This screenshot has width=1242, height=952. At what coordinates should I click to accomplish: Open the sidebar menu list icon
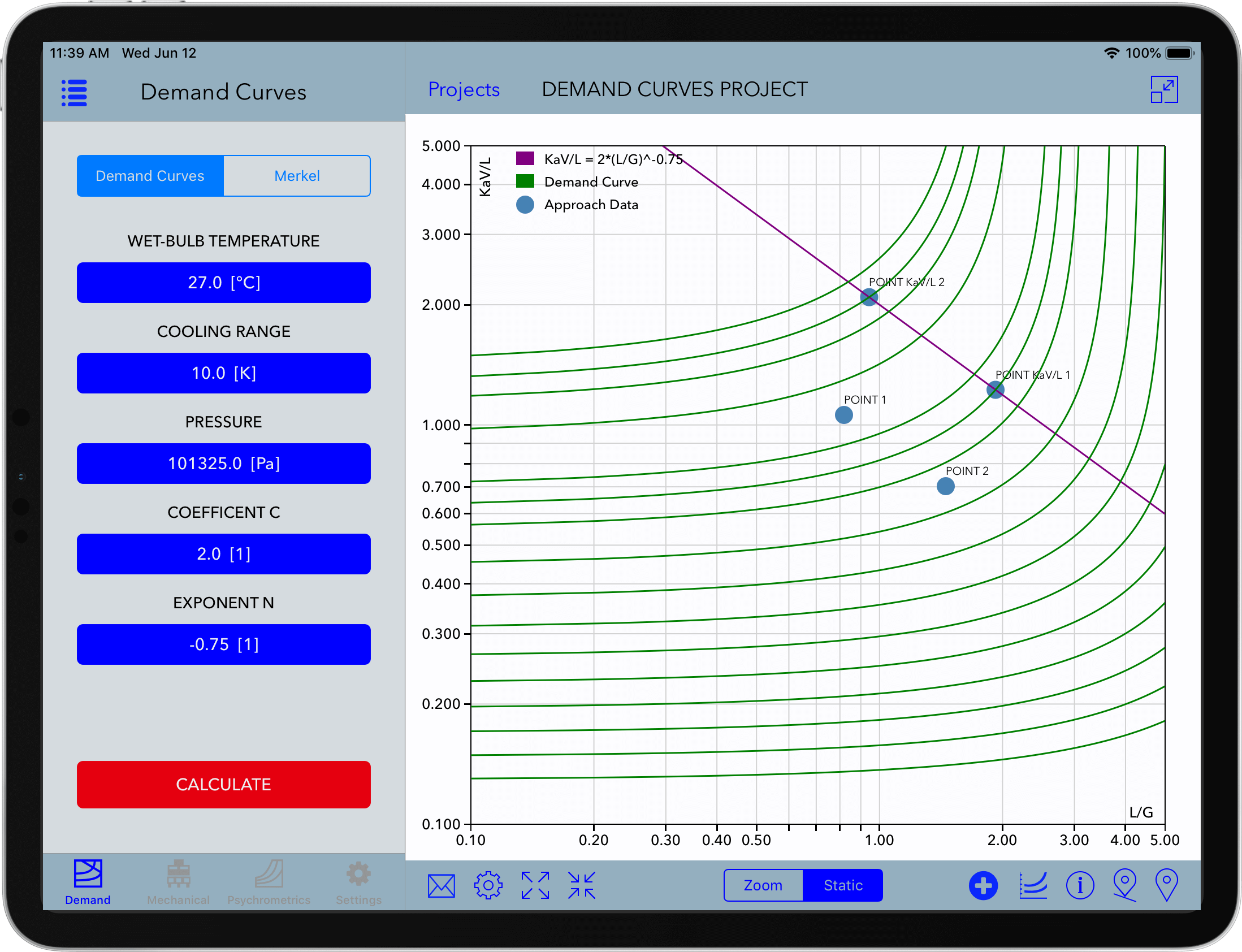(73, 92)
